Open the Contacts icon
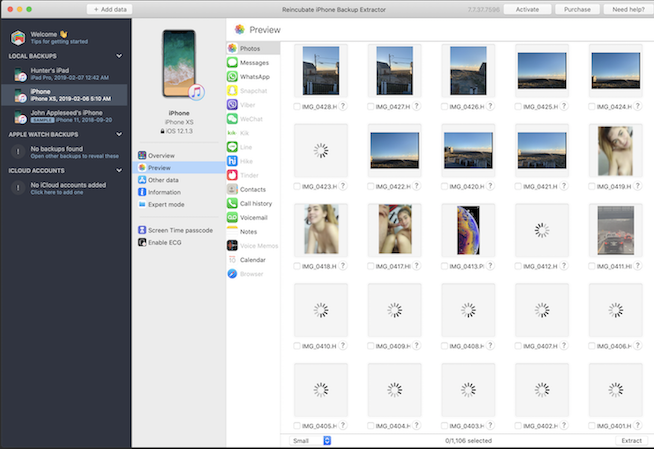The width and height of the screenshot is (654, 449). (232, 189)
